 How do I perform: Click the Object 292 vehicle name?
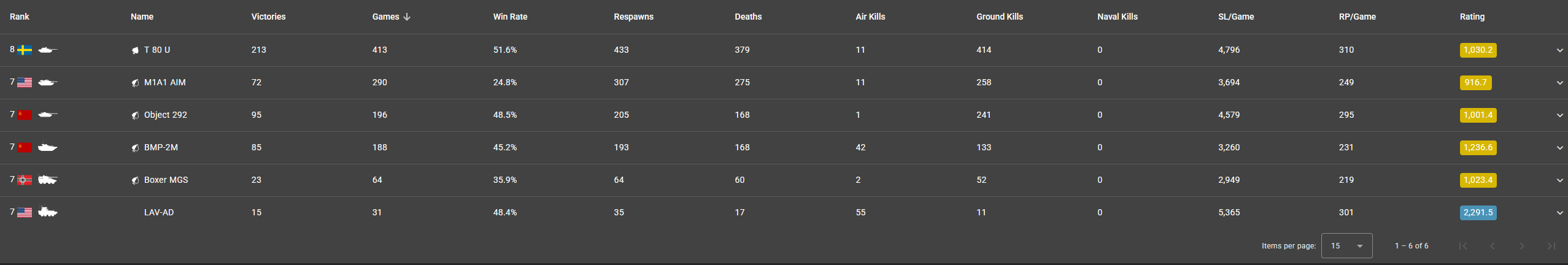(x=165, y=115)
